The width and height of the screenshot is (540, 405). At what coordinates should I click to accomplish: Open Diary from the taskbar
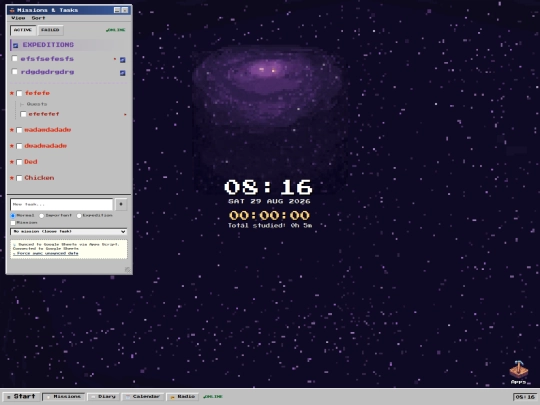pyautogui.click(x=103, y=397)
